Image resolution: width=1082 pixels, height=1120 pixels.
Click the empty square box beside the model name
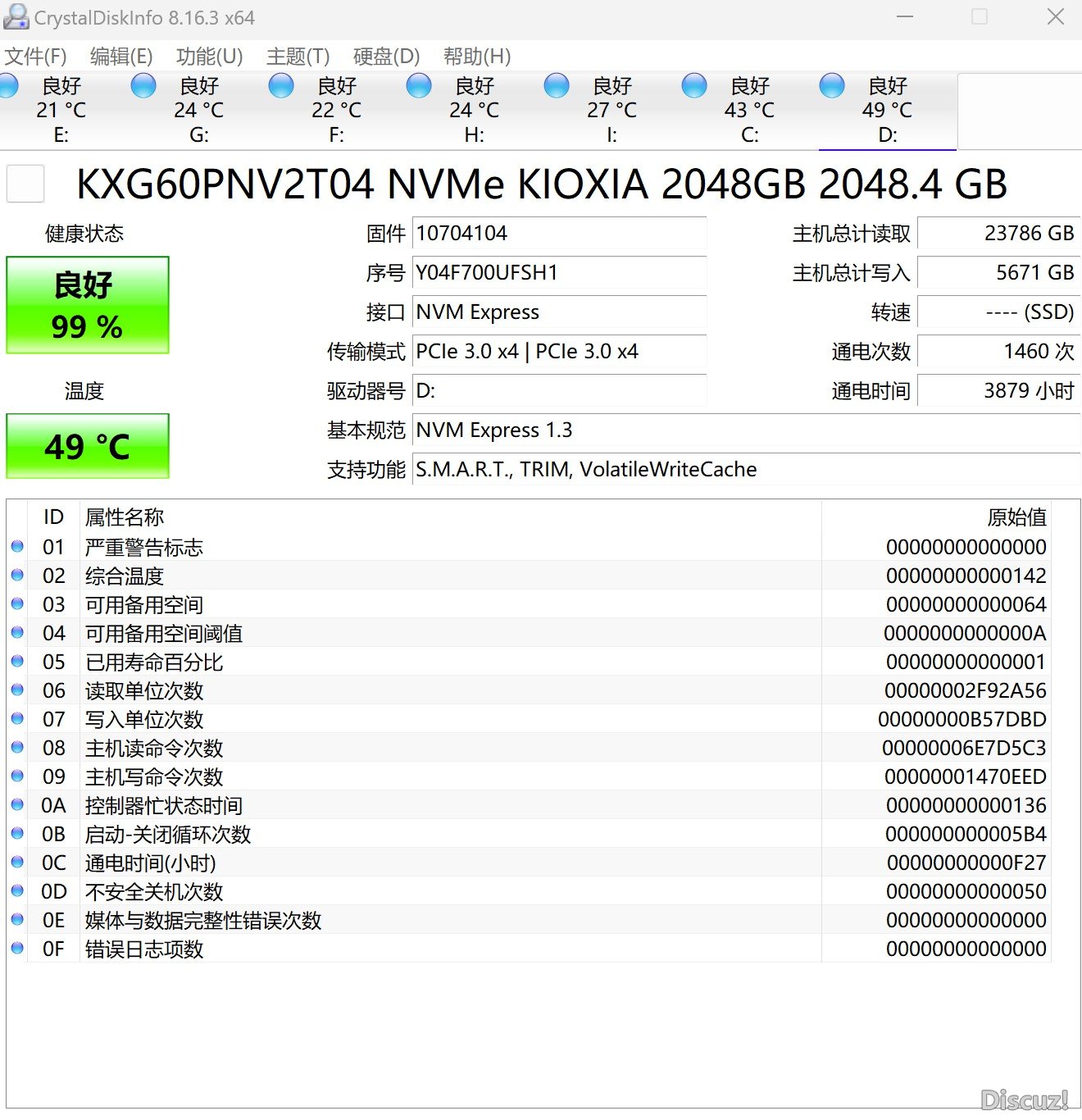coord(25,184)
